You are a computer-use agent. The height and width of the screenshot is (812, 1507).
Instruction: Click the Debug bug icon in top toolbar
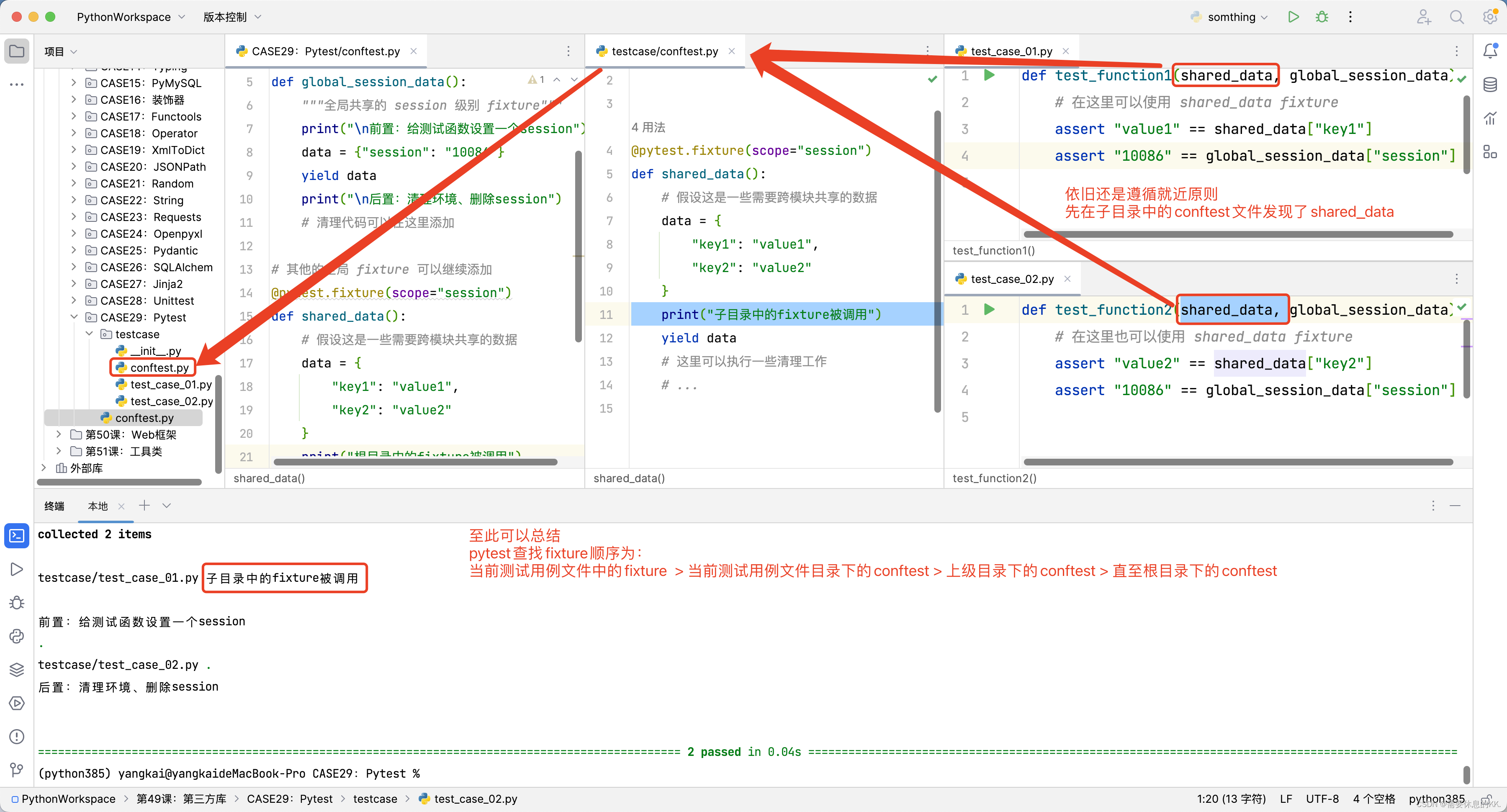click(x=1322, y=17)
